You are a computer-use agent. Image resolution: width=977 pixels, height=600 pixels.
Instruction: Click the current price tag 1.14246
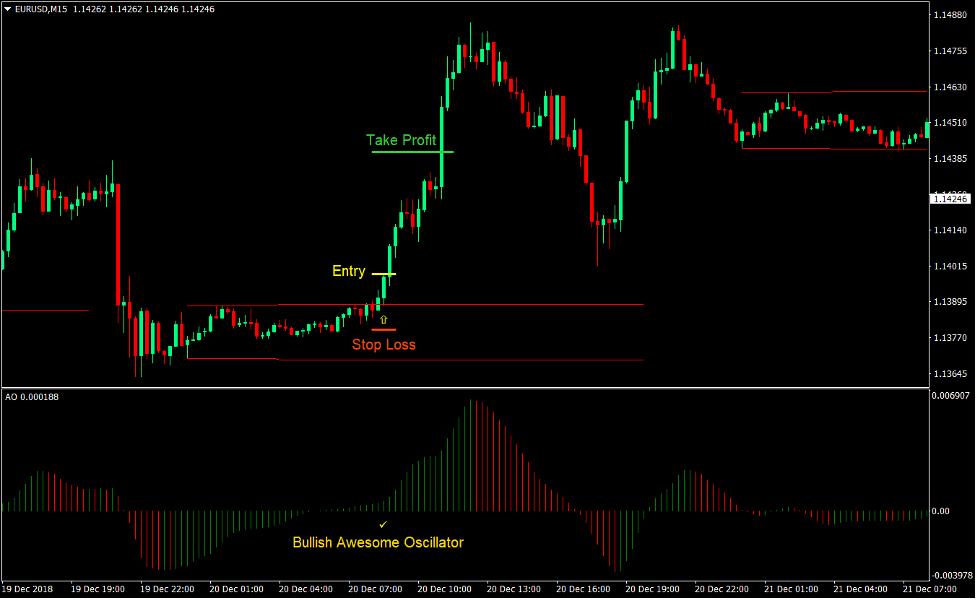[x=948, y=198]
